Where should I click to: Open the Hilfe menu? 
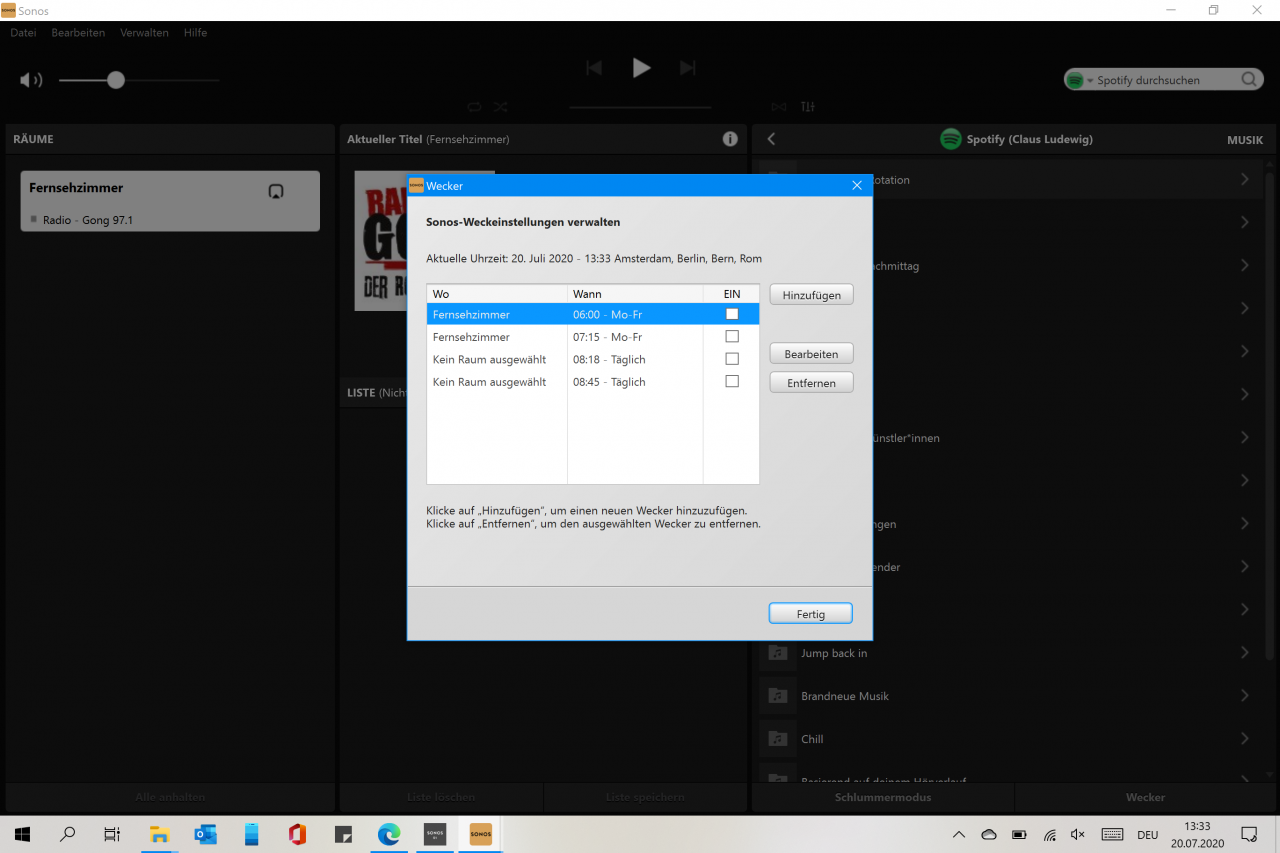pos(195,33)
